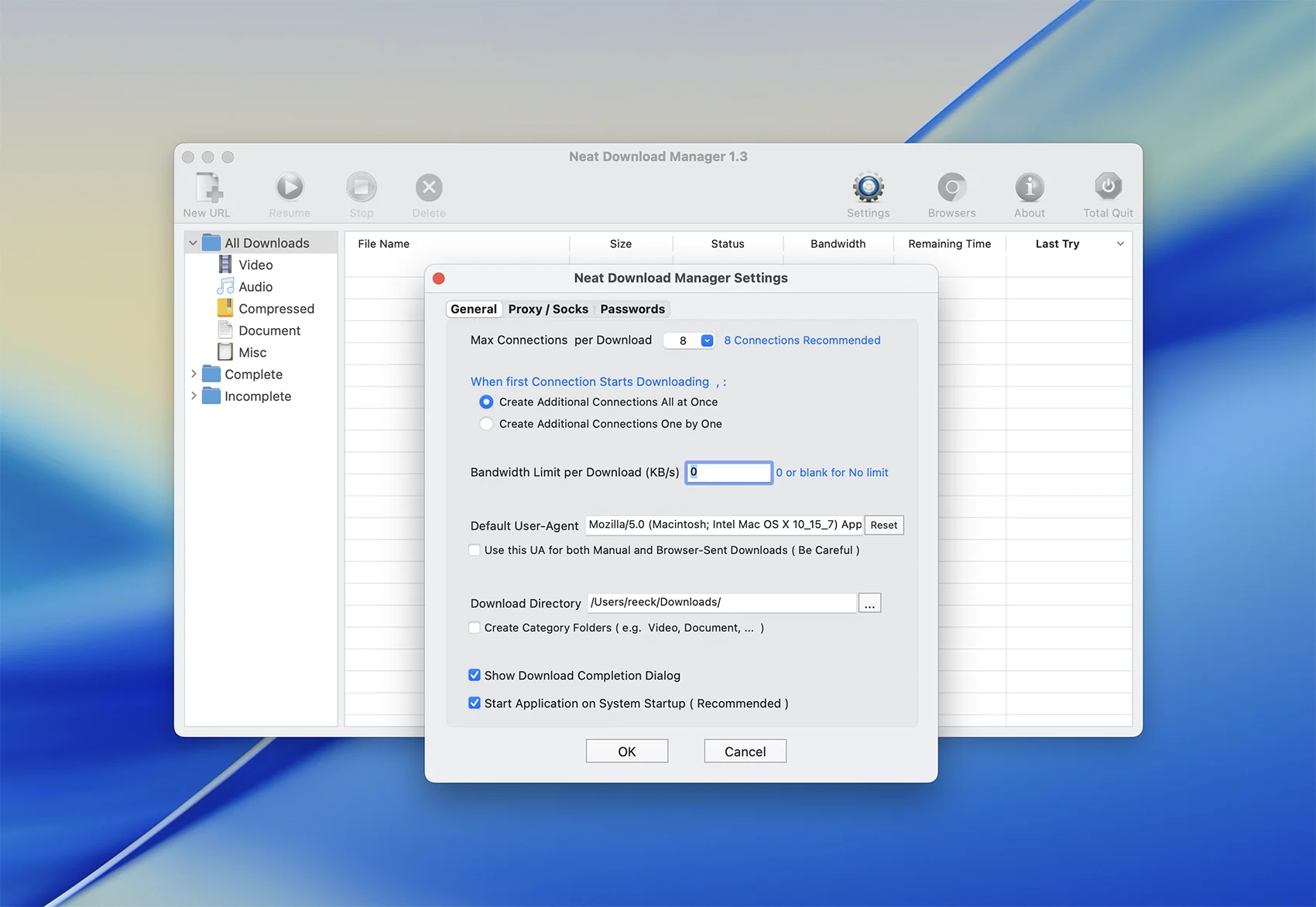Screen dimensions: 1316x907
Task: Reset the Default User-Agent
Action: point(883,525)
